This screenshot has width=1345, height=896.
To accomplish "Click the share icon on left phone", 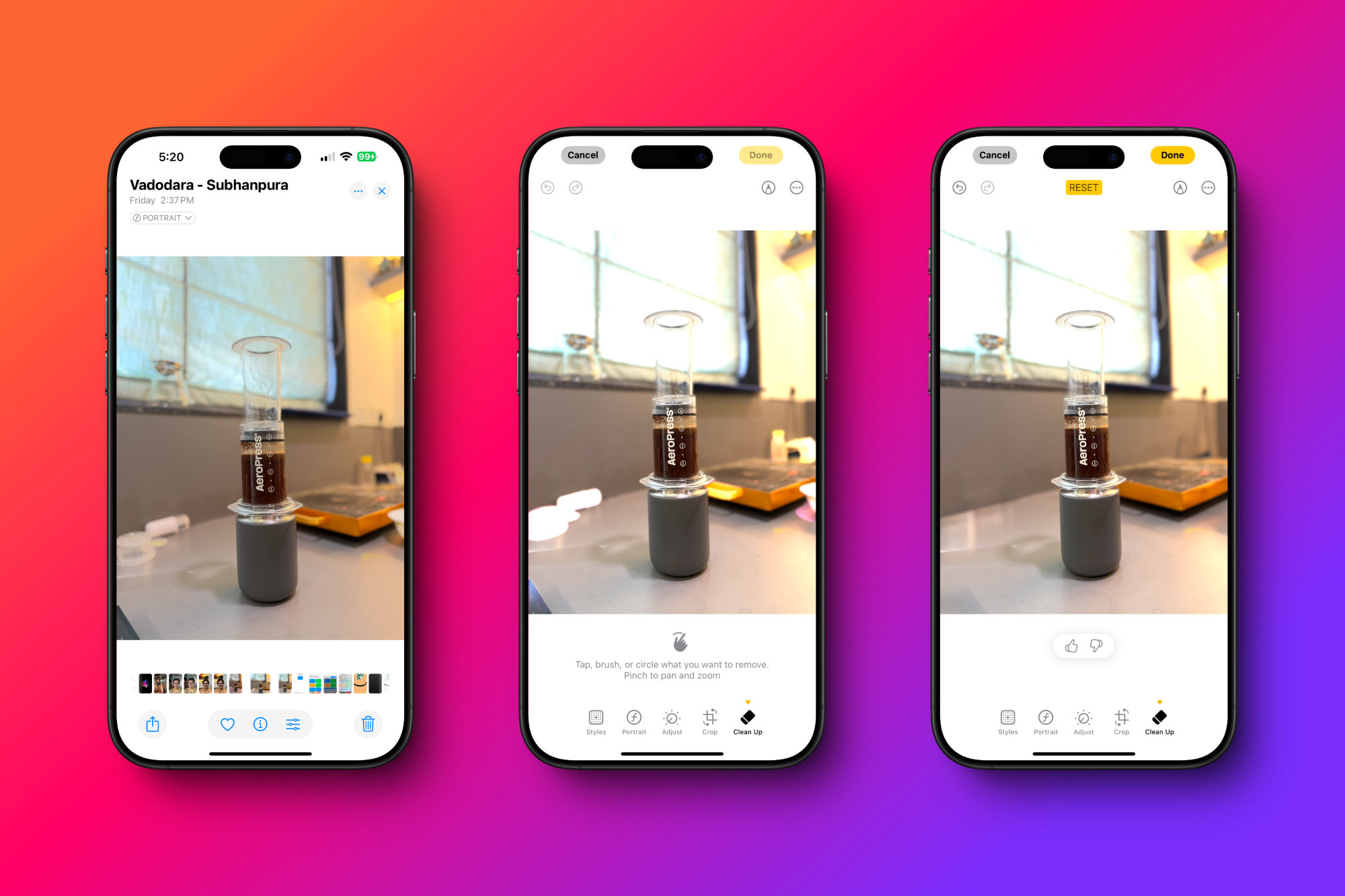I will 154,723.
